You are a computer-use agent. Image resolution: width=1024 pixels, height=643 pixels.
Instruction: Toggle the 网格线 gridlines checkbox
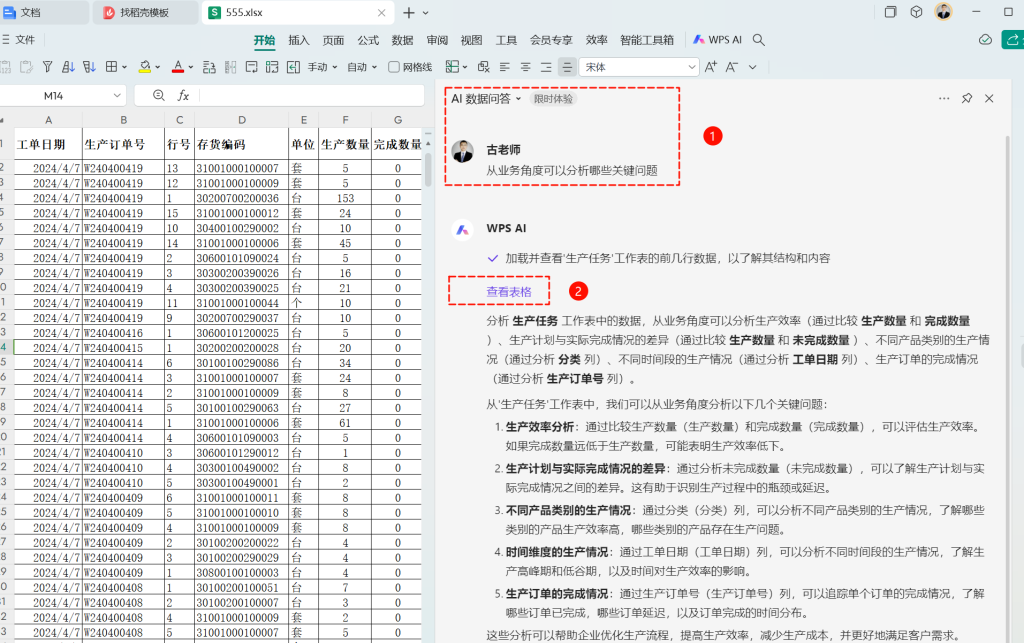[394, 67]
